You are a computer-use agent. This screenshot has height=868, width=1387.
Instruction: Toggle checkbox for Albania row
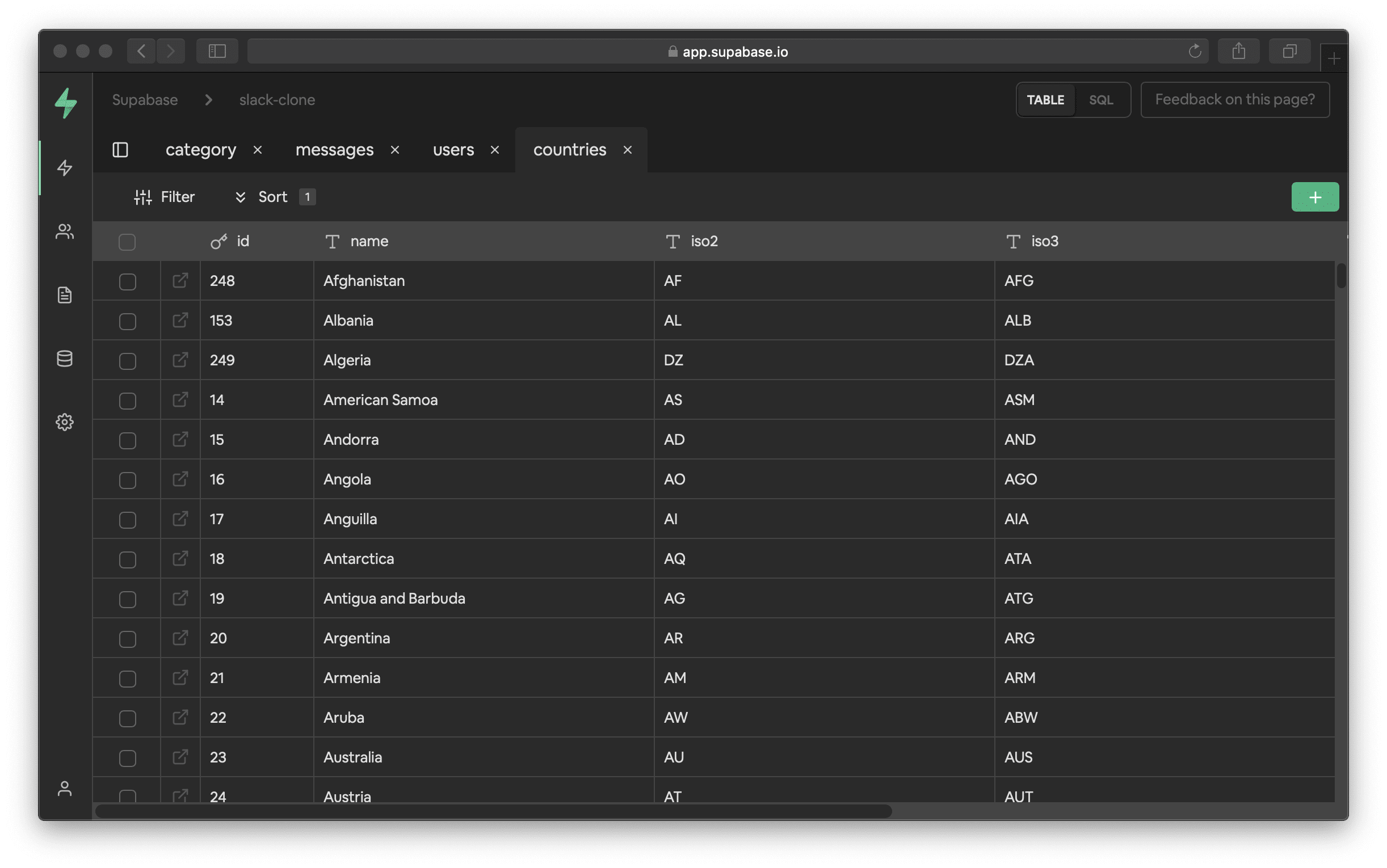tap(128, 320)
